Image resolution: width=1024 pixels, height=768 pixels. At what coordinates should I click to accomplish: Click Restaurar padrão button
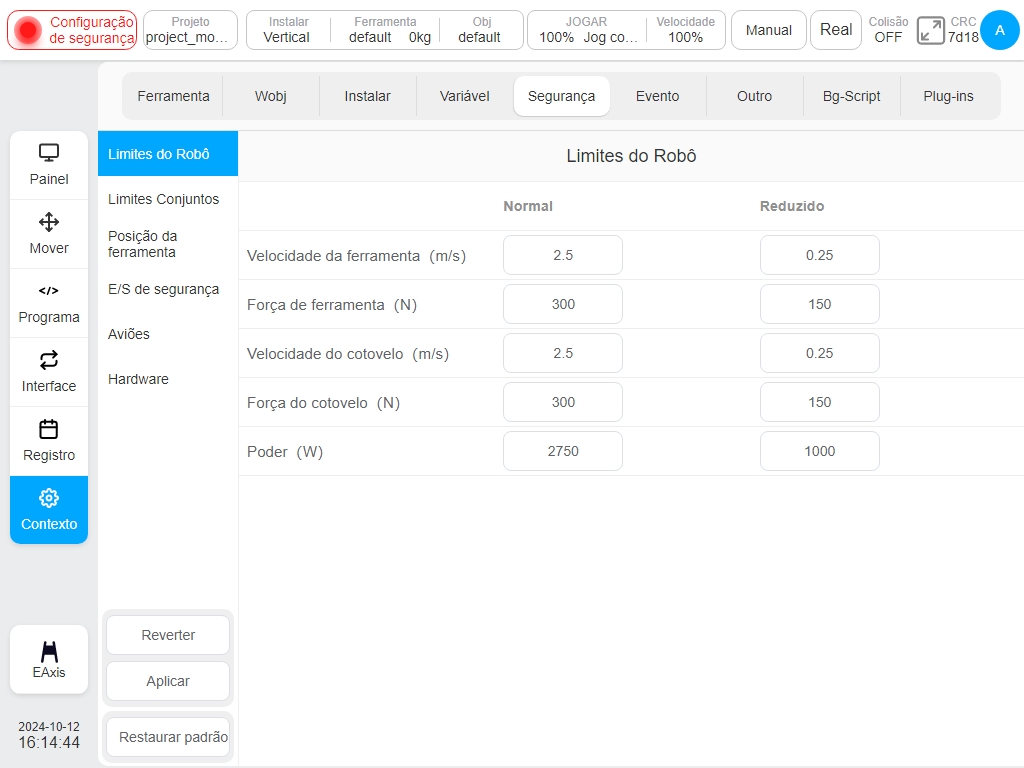coord(168,737)
